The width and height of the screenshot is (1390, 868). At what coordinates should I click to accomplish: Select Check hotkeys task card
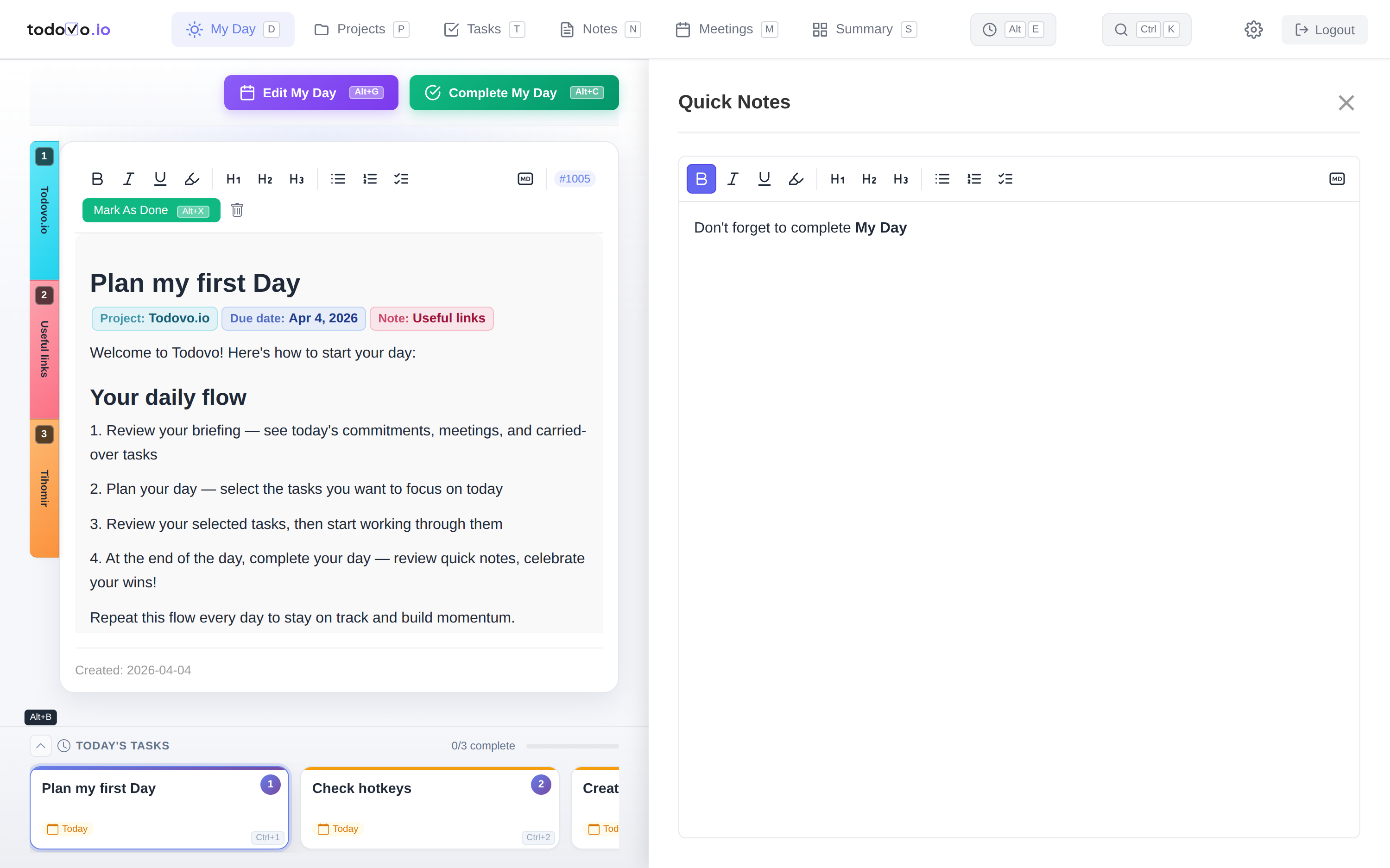(x=430, y=808)
